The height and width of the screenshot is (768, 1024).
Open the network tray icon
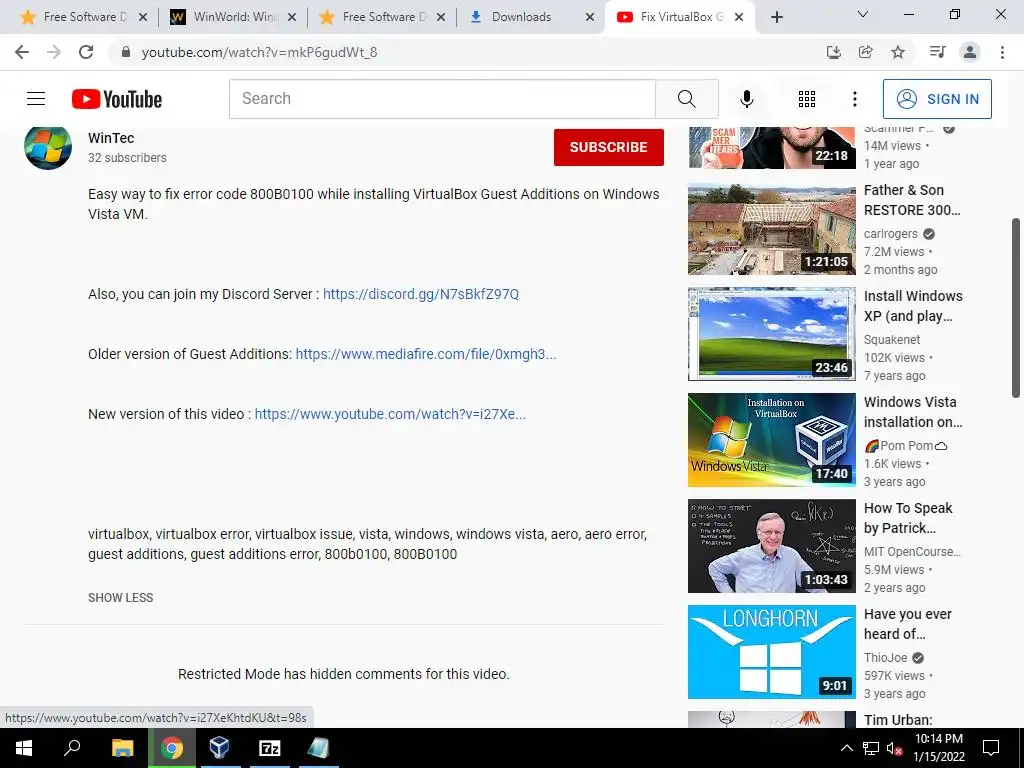pyautogui.click(x=871, y=748)
